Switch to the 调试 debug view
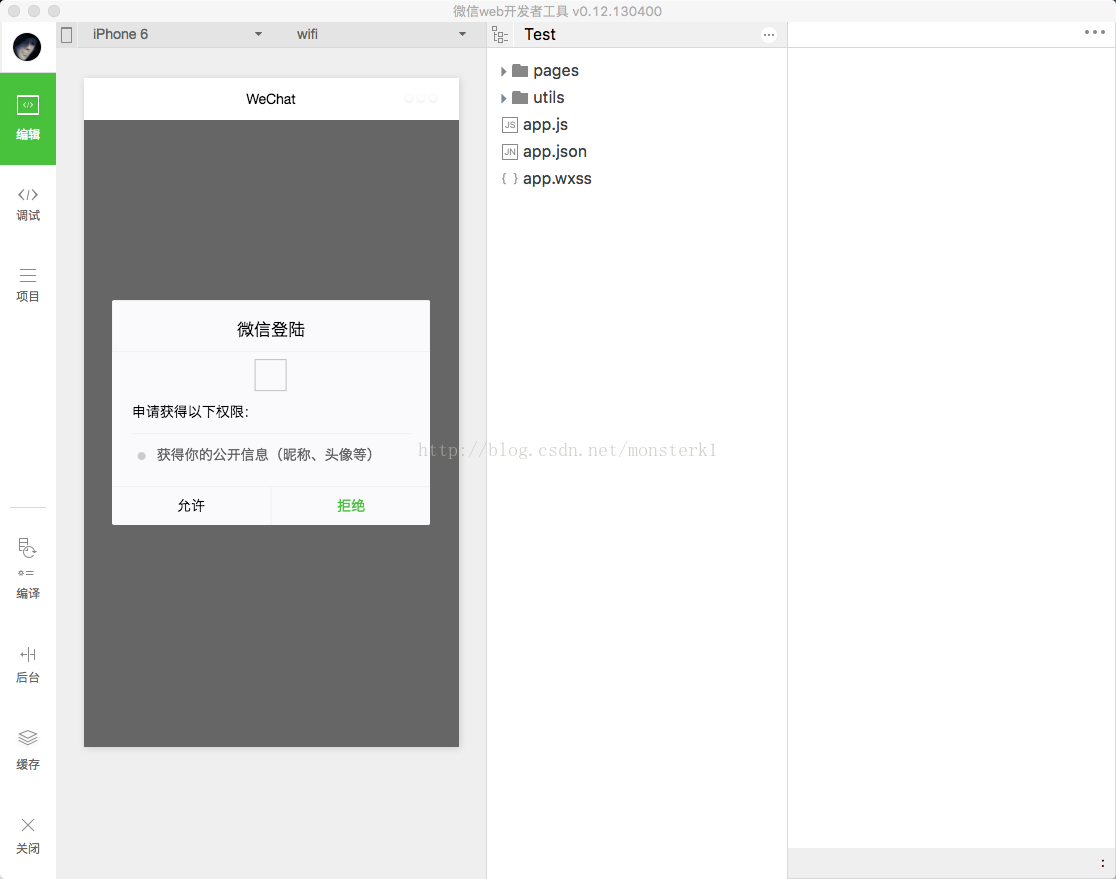The image size is (1116, 879). [x=28, y=204]
